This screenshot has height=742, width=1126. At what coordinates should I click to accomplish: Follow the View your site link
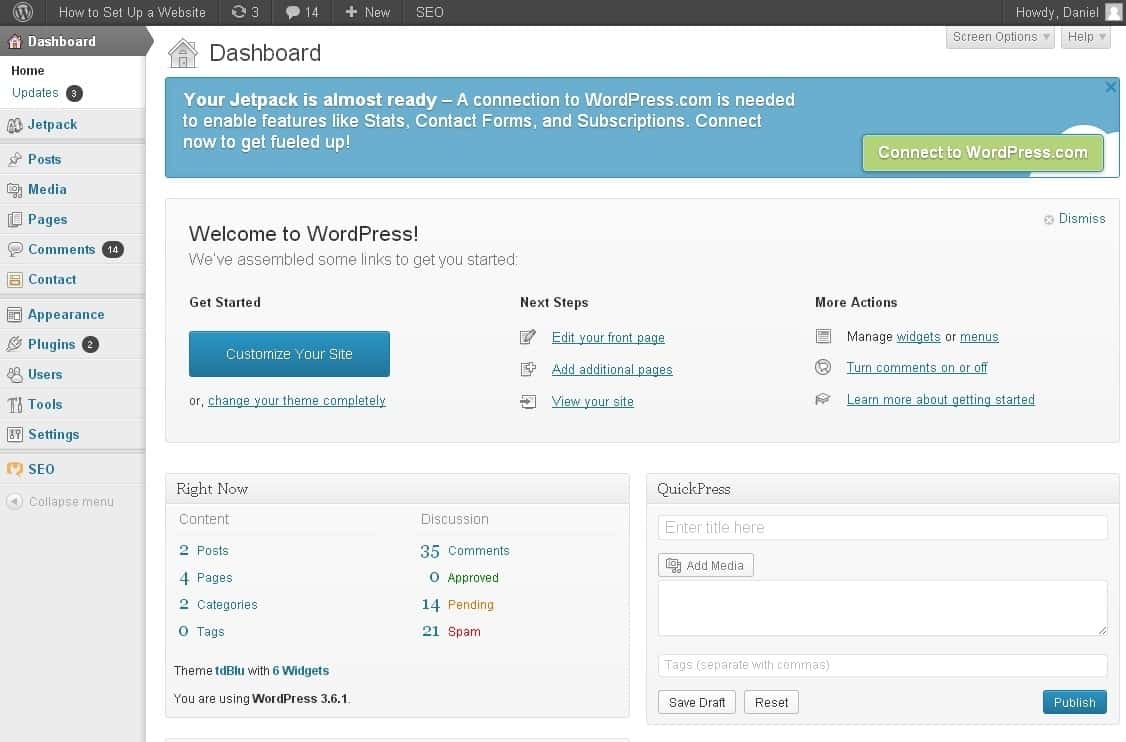[x=592, y=402]
